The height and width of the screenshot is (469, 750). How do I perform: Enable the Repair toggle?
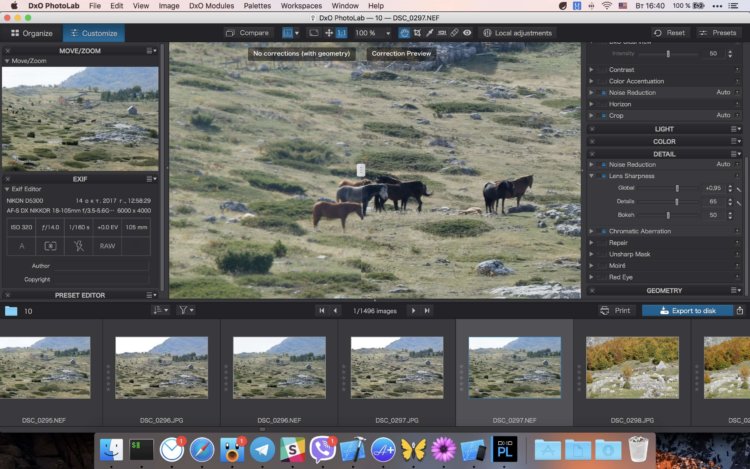(x=604, y=243)
